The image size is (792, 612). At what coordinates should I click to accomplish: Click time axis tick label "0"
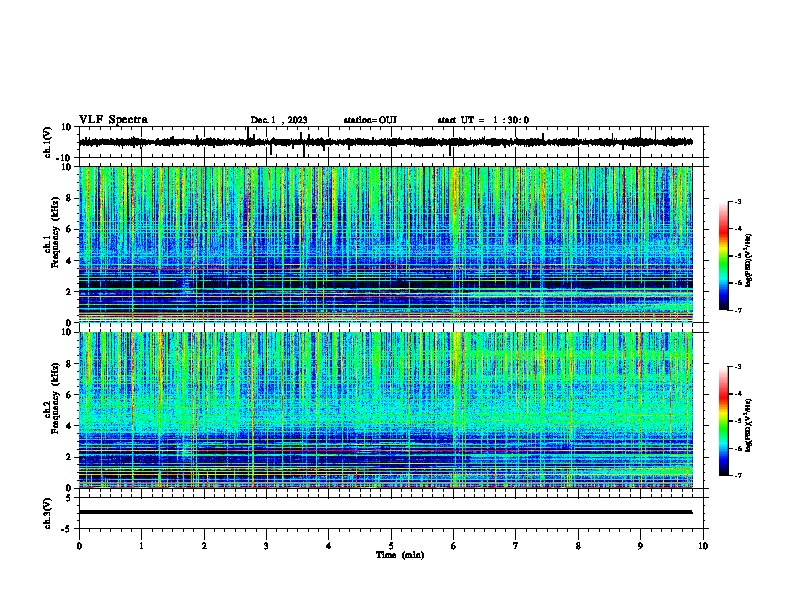coord(79,546)
